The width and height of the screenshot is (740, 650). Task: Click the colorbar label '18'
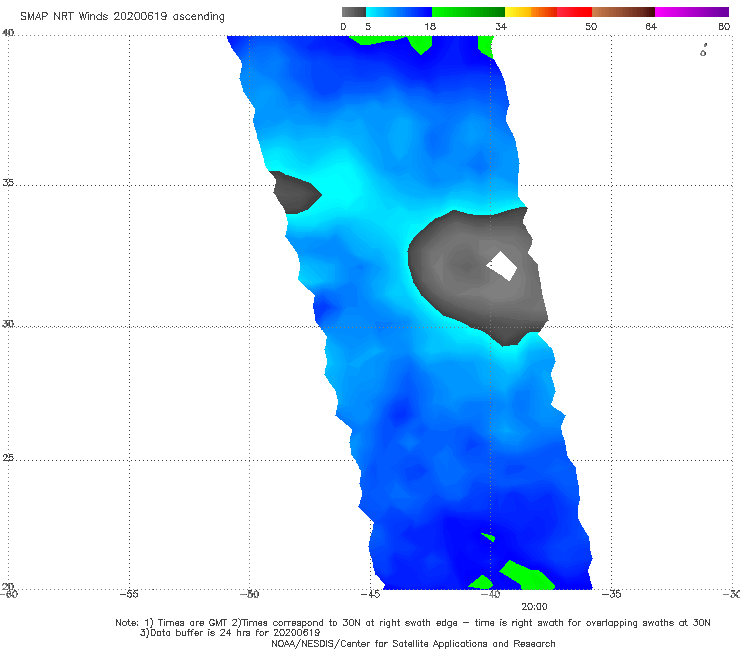pyautogui.click(x=430, y=26)
